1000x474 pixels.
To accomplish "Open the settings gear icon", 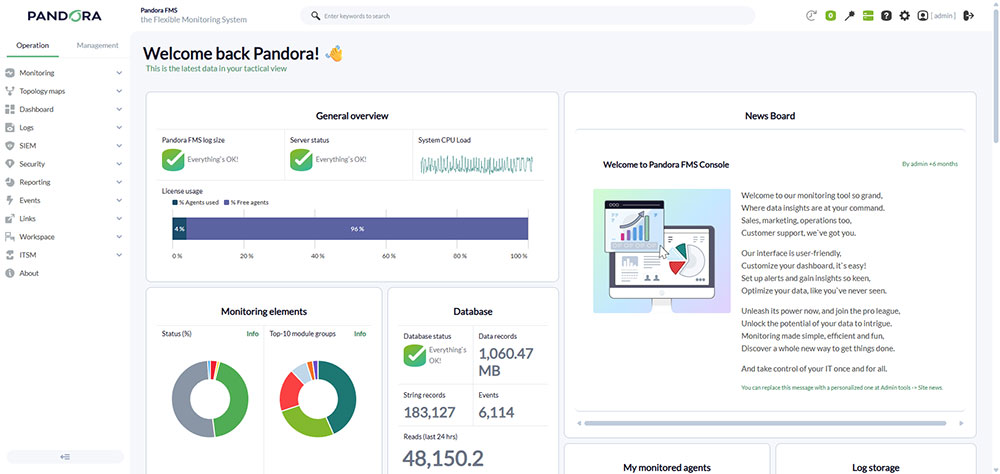I will click(904, 16).
